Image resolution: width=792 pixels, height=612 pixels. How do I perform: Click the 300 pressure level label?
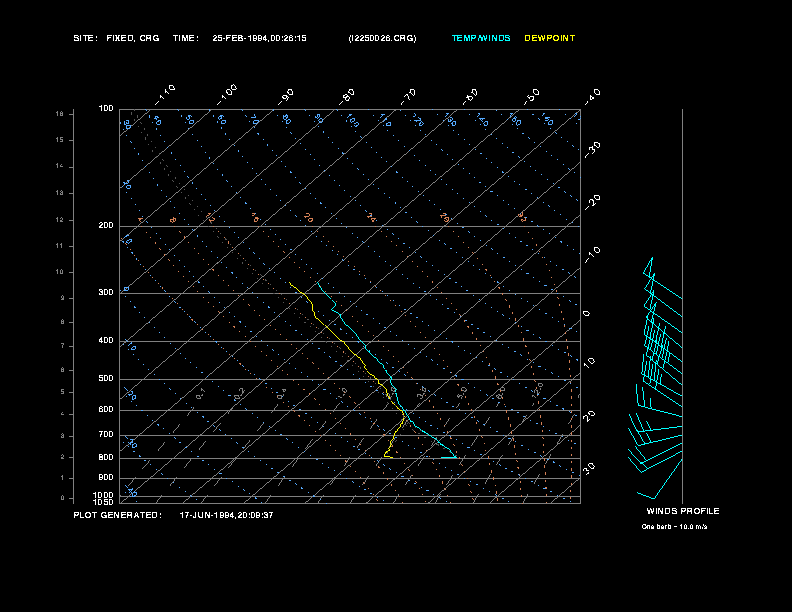(106, 292)
